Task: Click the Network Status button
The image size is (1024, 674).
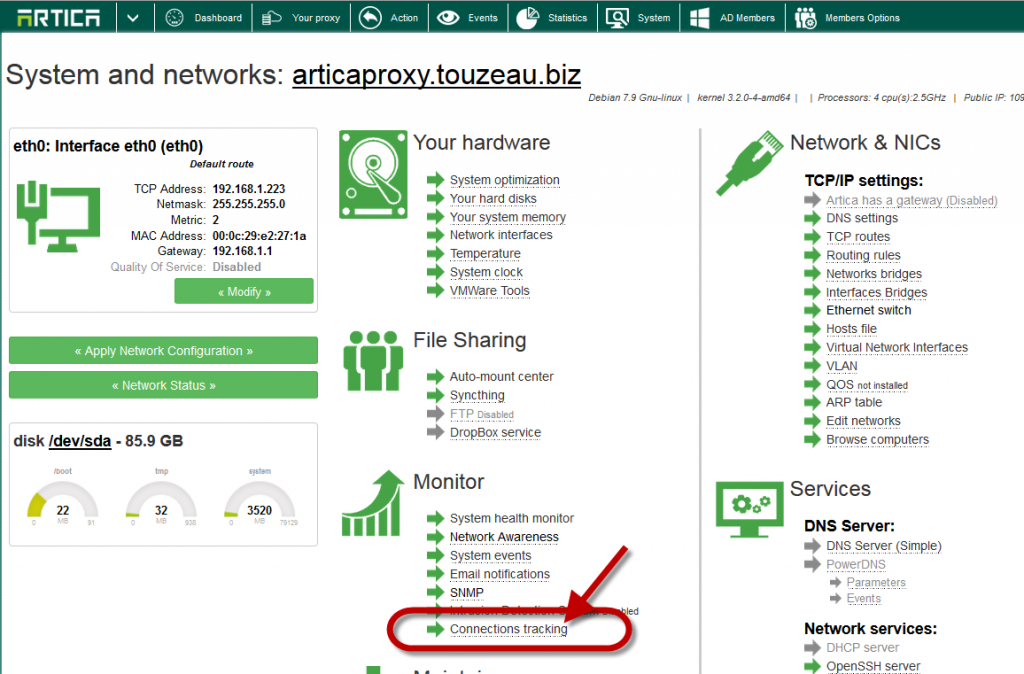Action: point(163,385)
